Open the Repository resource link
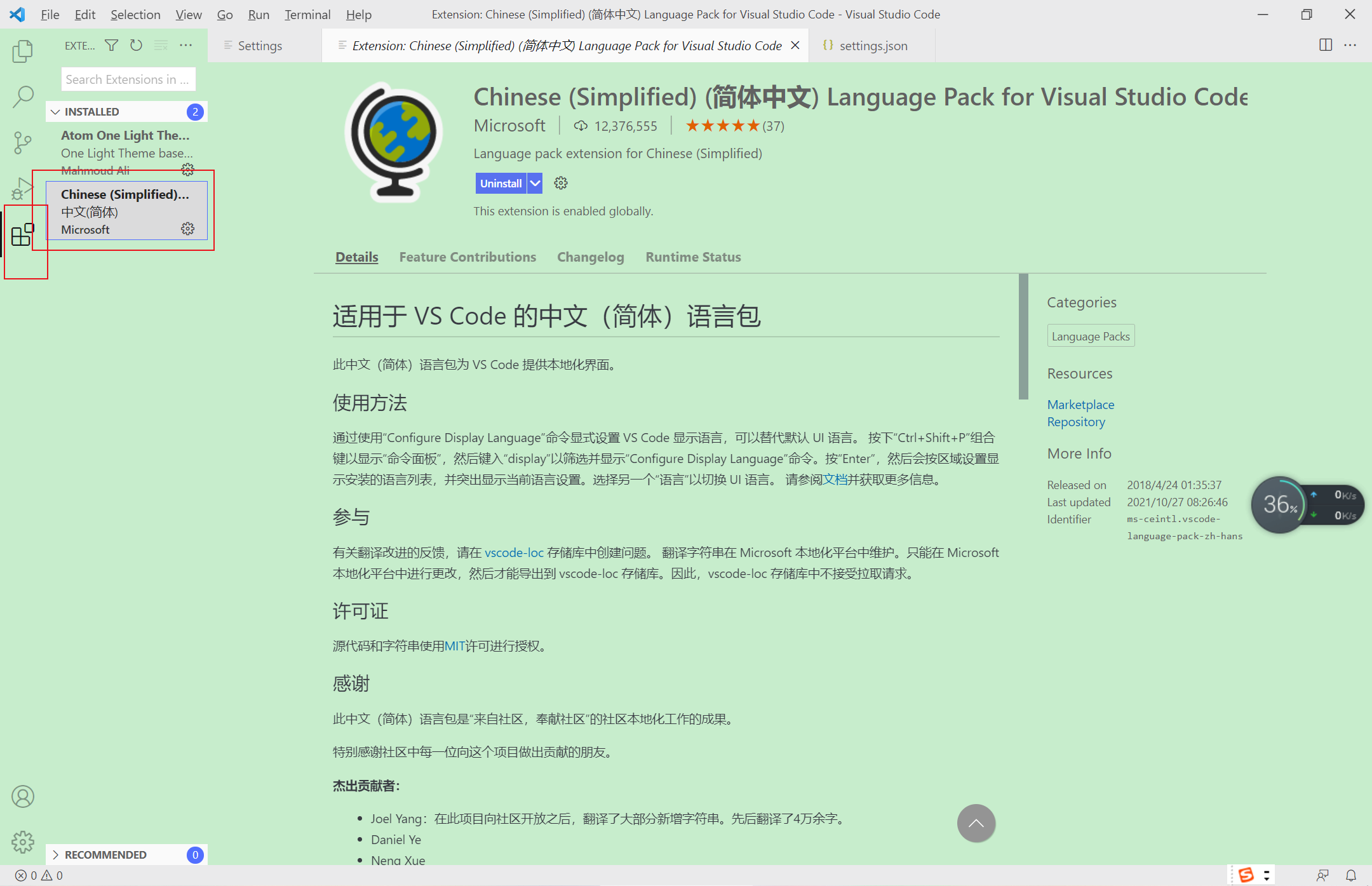 (1076, 422)
